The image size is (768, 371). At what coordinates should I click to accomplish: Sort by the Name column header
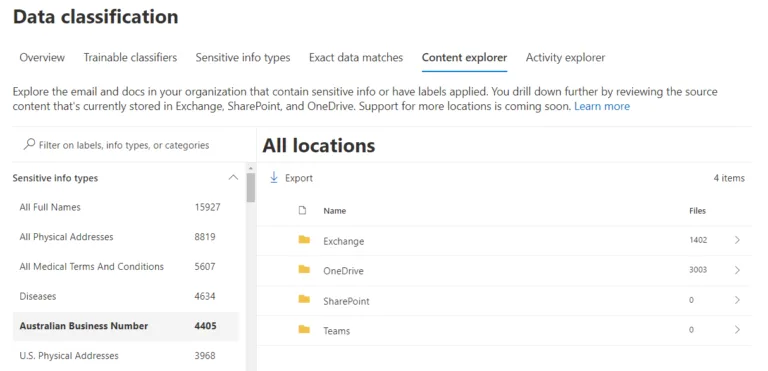tap(335, 211)
